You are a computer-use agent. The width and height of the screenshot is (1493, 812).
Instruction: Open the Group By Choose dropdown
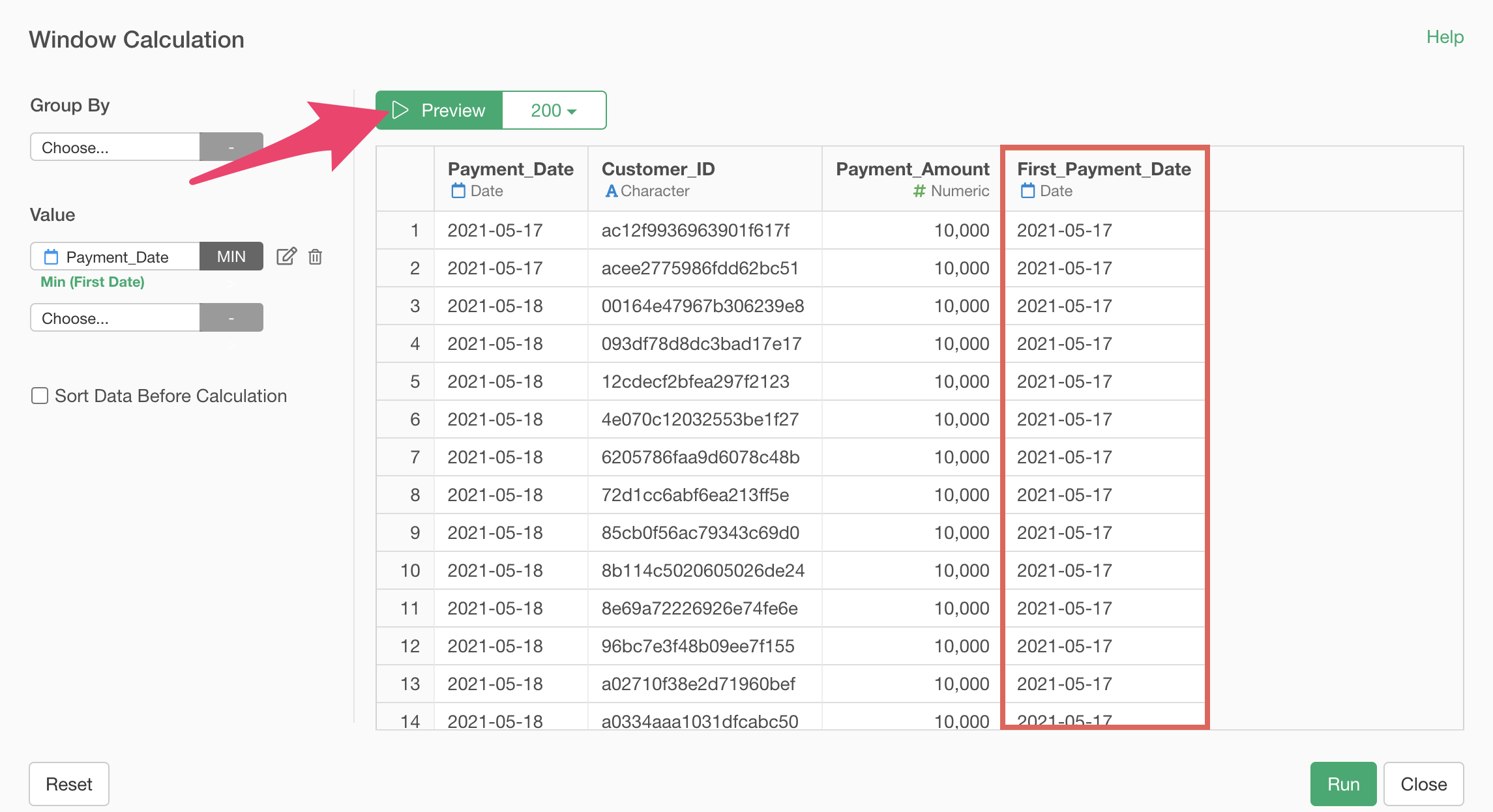115,147
